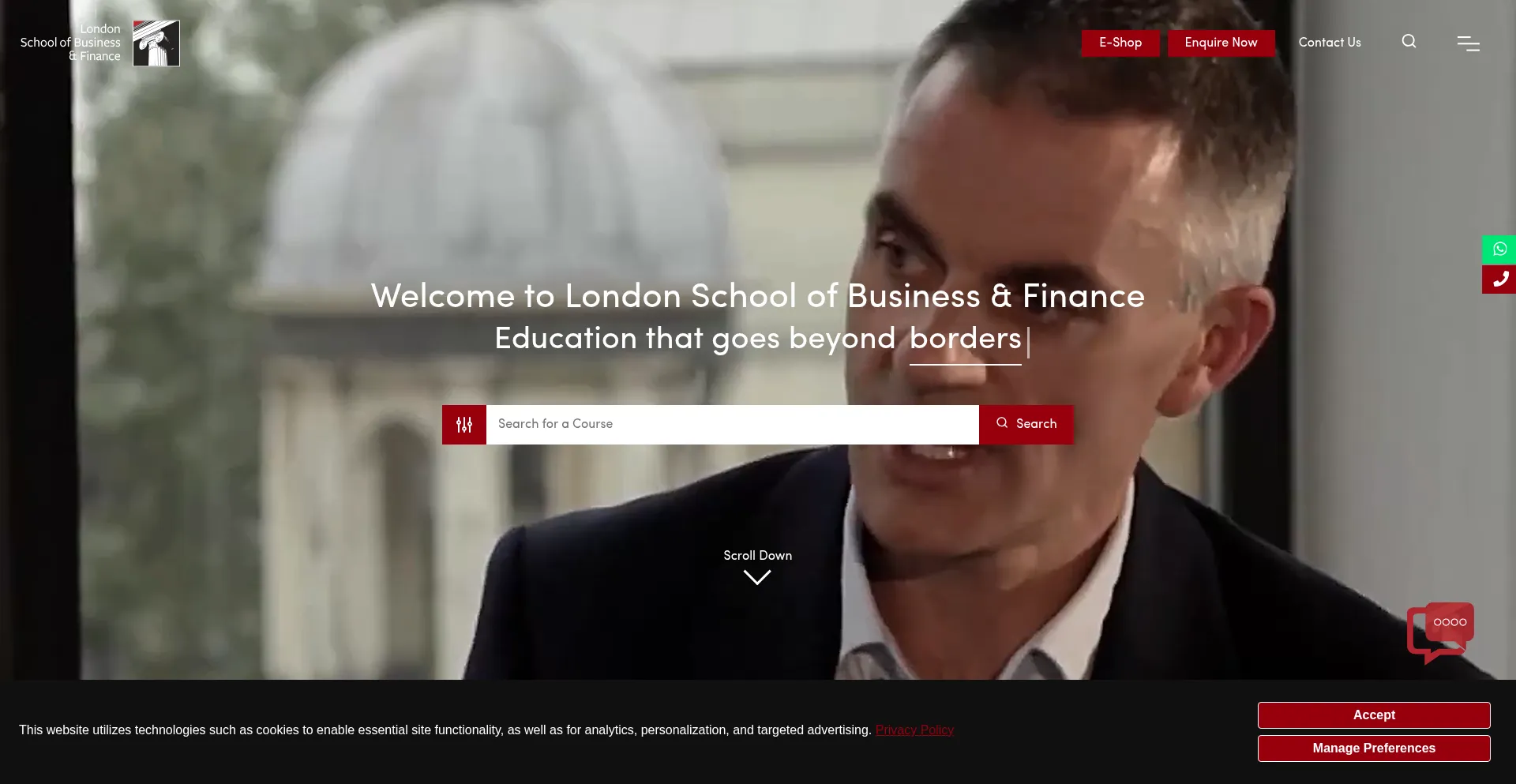Click the Enquire Now button
The width and height of the screenshot is (1516, 784).
tap(1221, 43)
